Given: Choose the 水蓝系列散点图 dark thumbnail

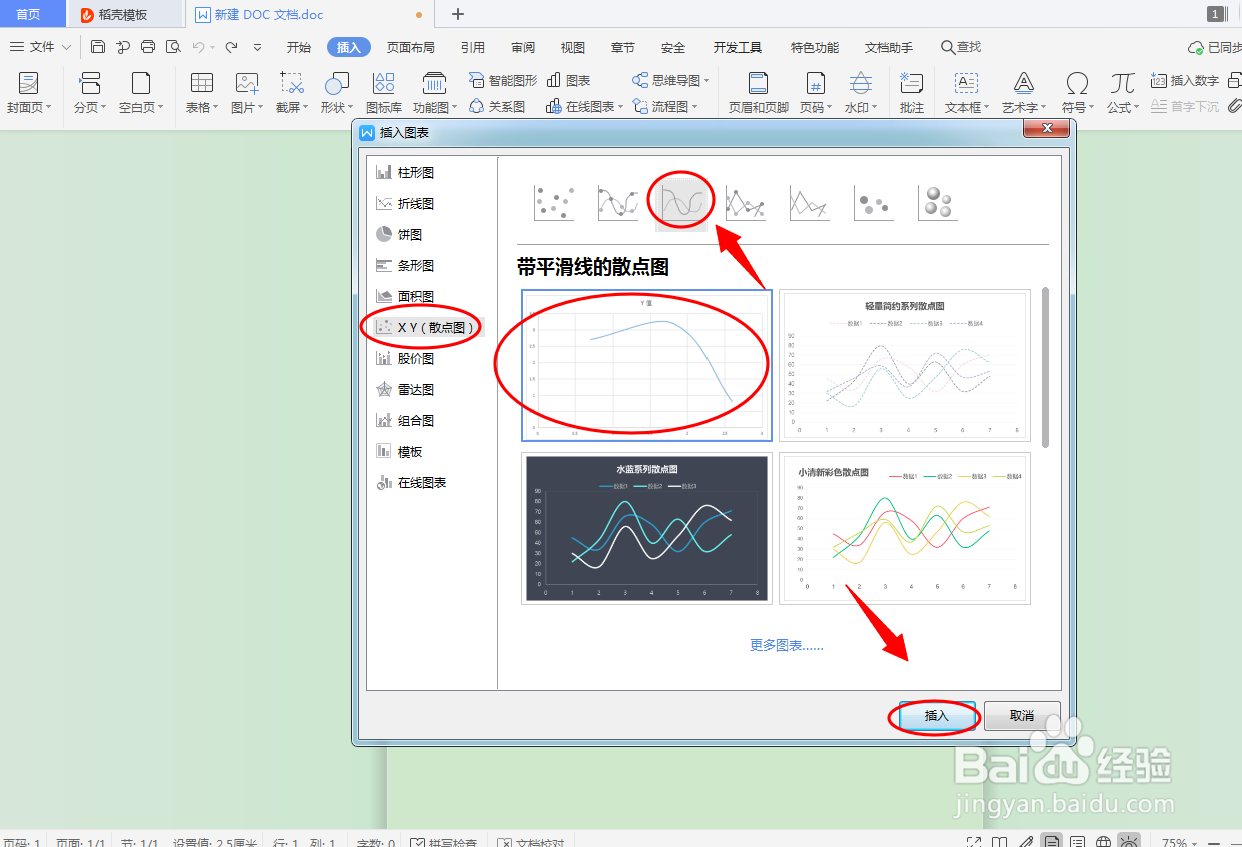Looking at the screenshot, I should pos(647,528).
